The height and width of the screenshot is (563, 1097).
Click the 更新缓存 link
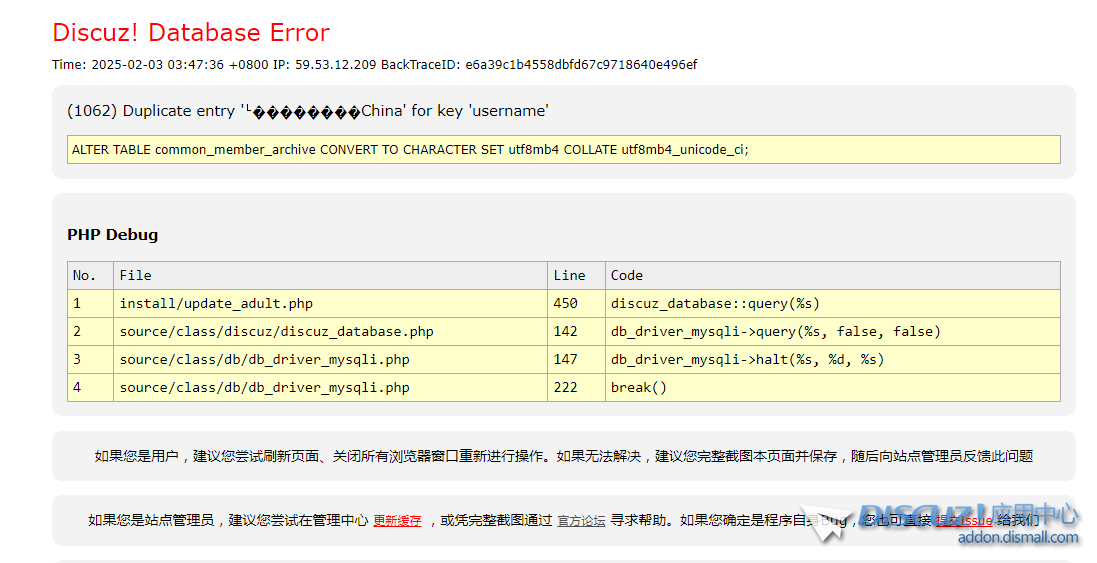coord(397,520)
